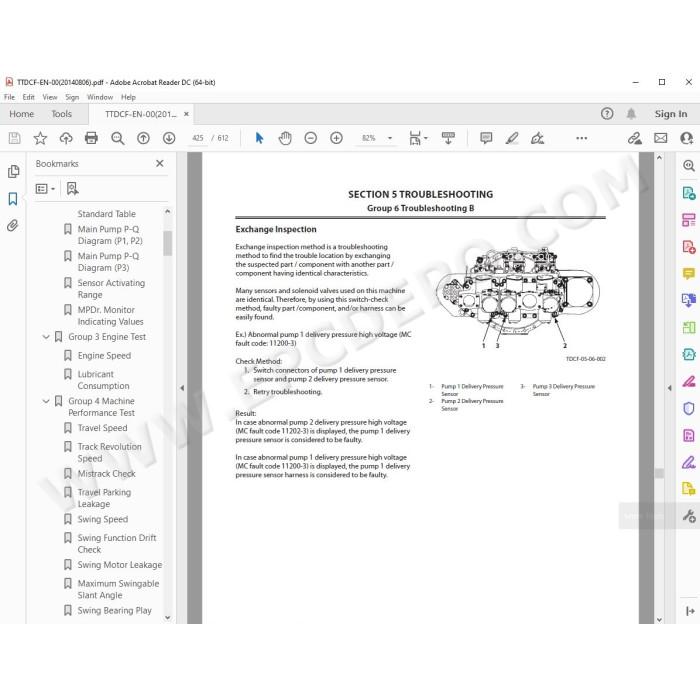Open the zoom percentage dropdown arrow

[390, 138]
